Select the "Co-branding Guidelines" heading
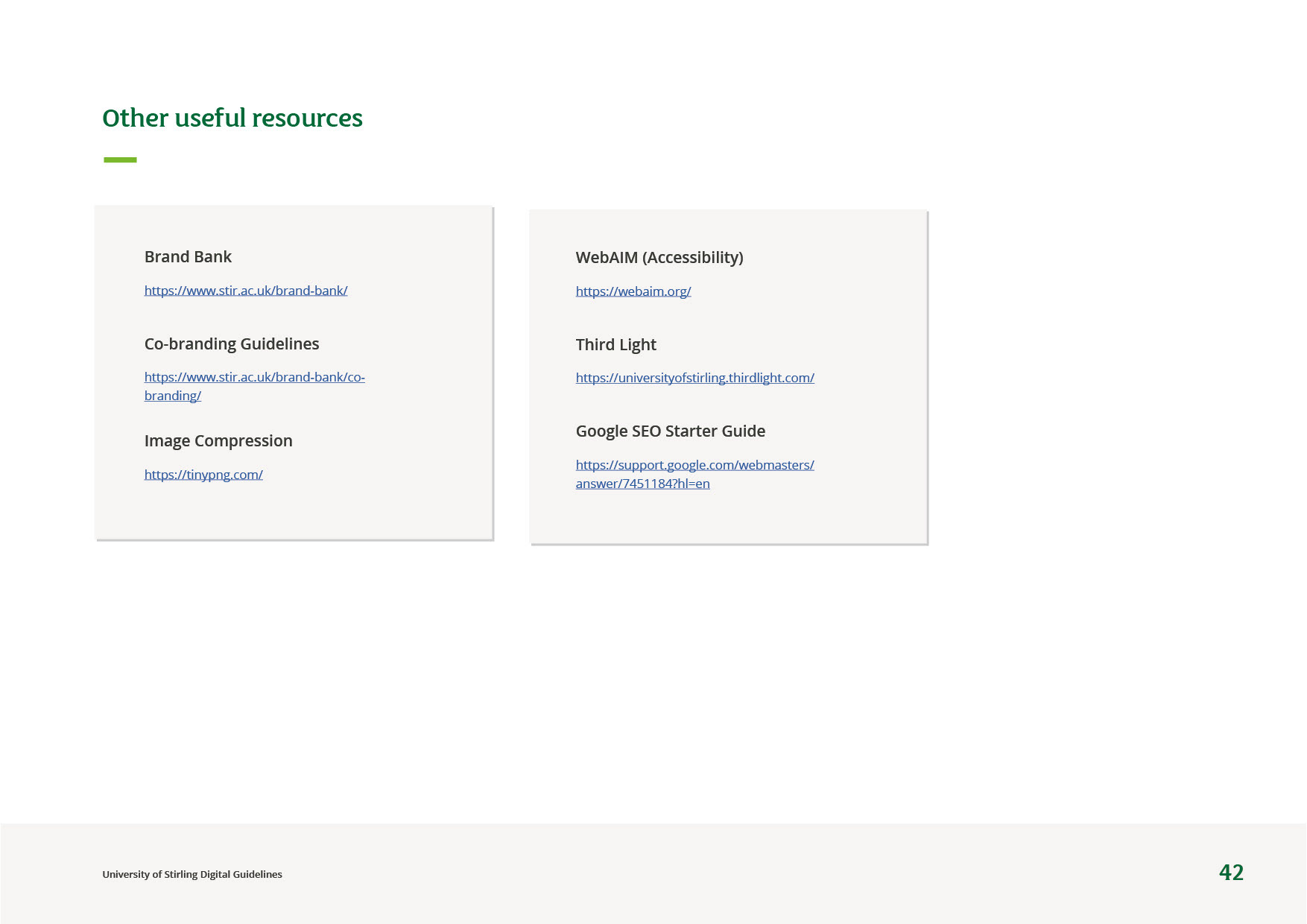 pos(232,344)
